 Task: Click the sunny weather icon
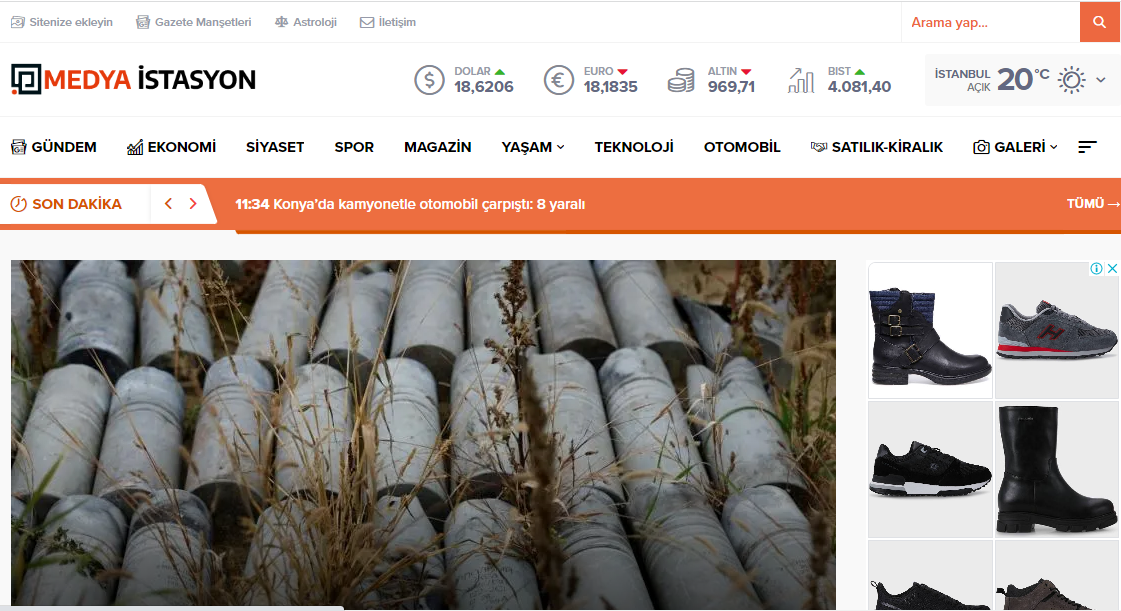(1072, 80)
